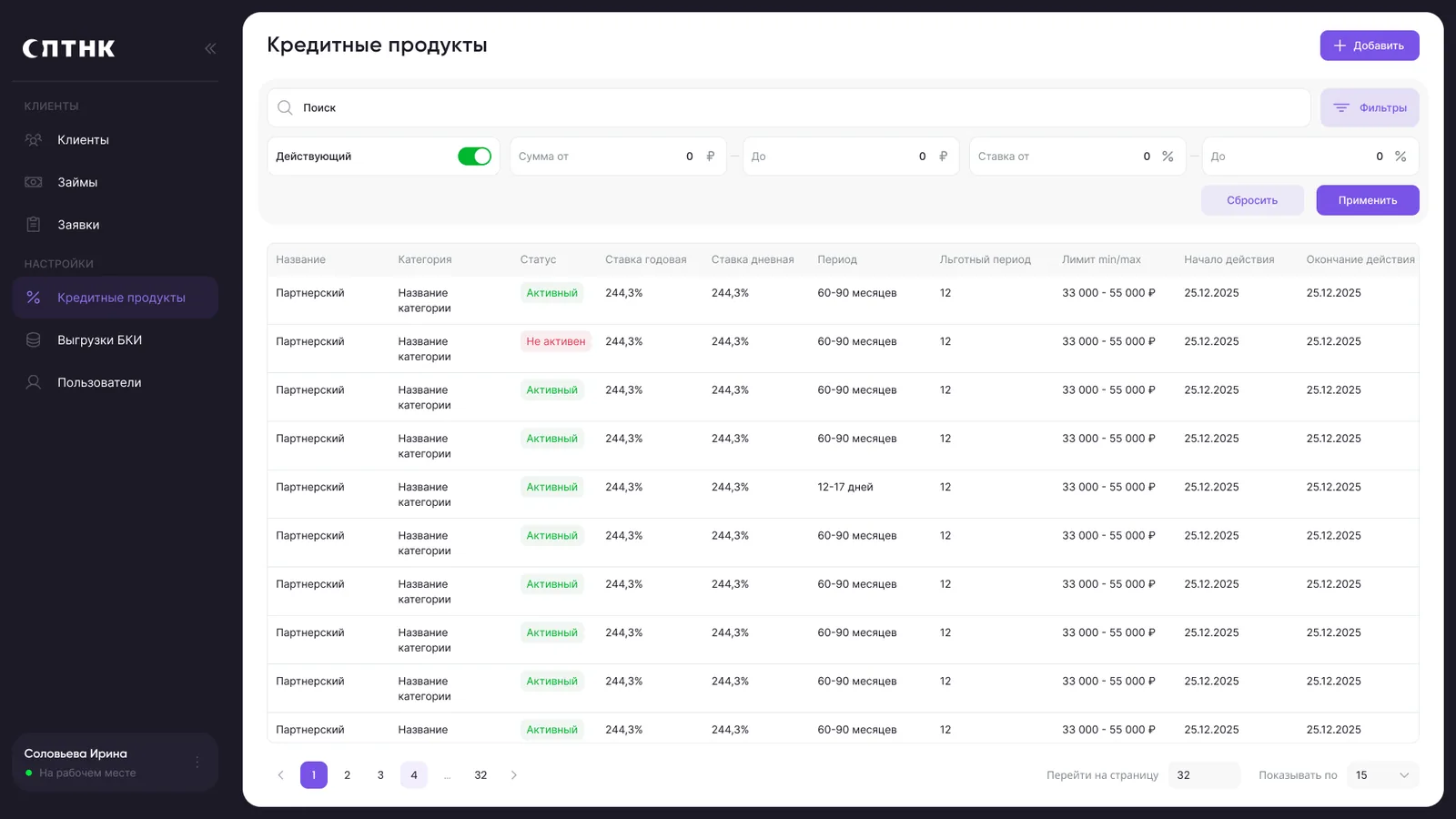Click the 12-17 дней period cell
This screenshot has height=819, width=1456.
tap(845, 487)
